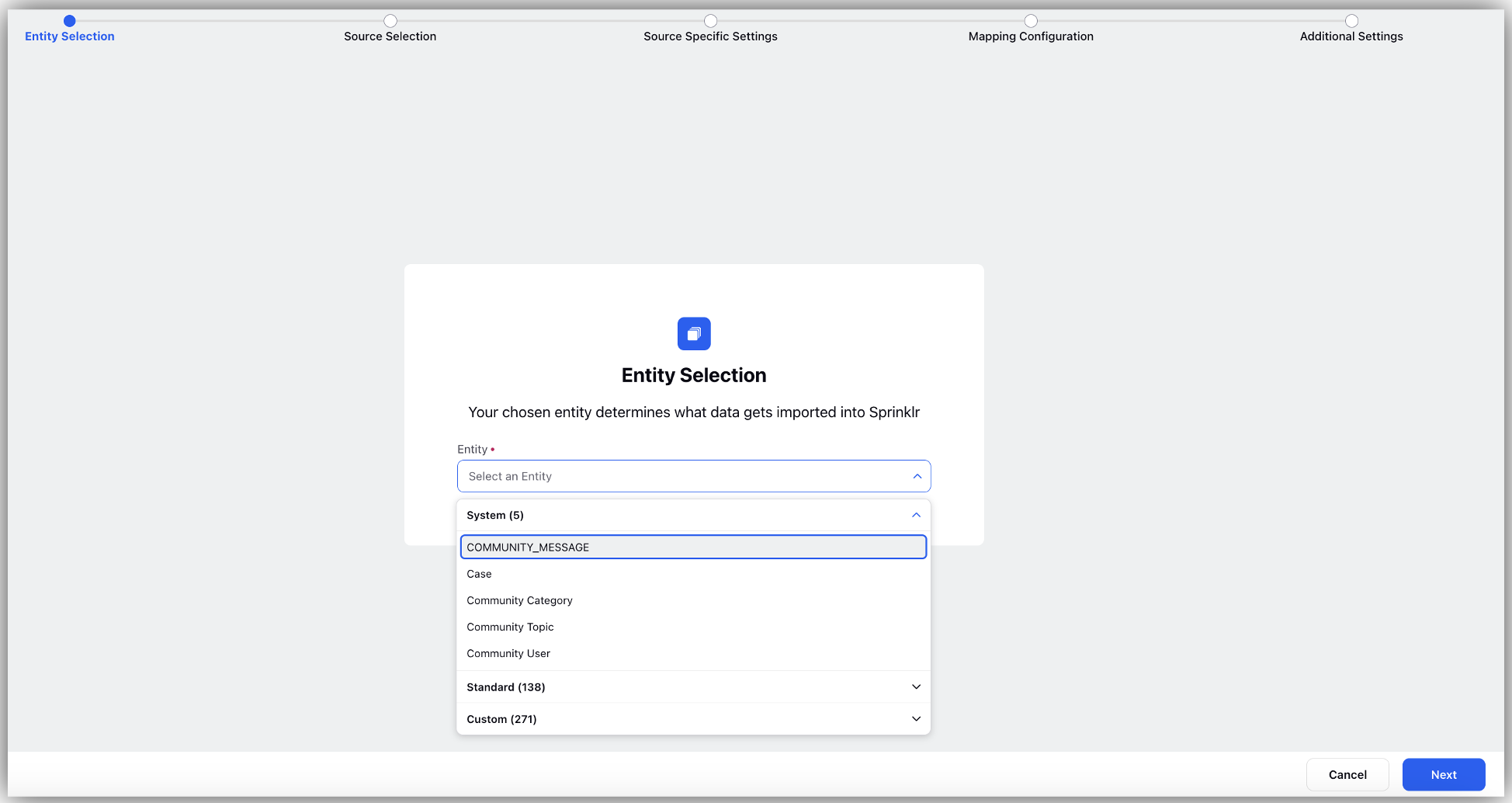Pick the Community Topic entity
This screenshot has height=803, width=1512.
(694, 627)
